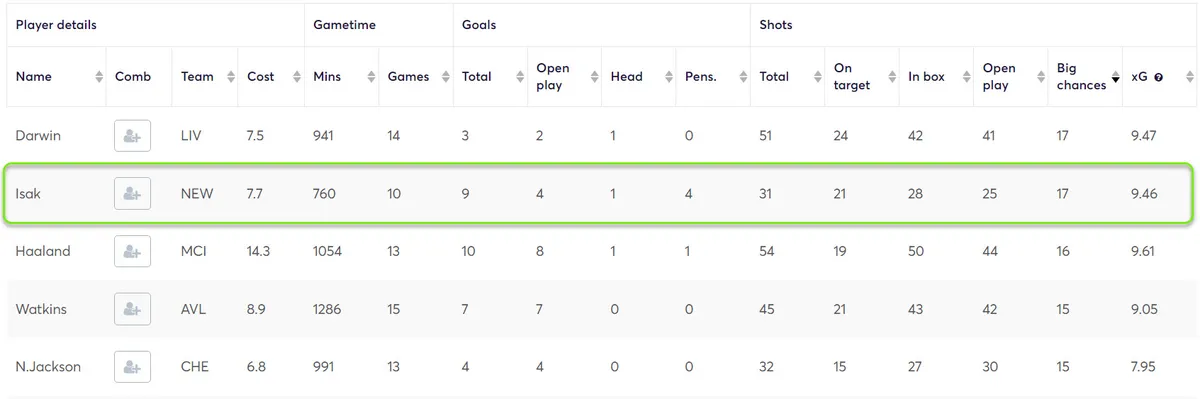Add Watkins to comparison with Comb icon
The height and width of the screenshot is (399, 1200).
point(132,309)
